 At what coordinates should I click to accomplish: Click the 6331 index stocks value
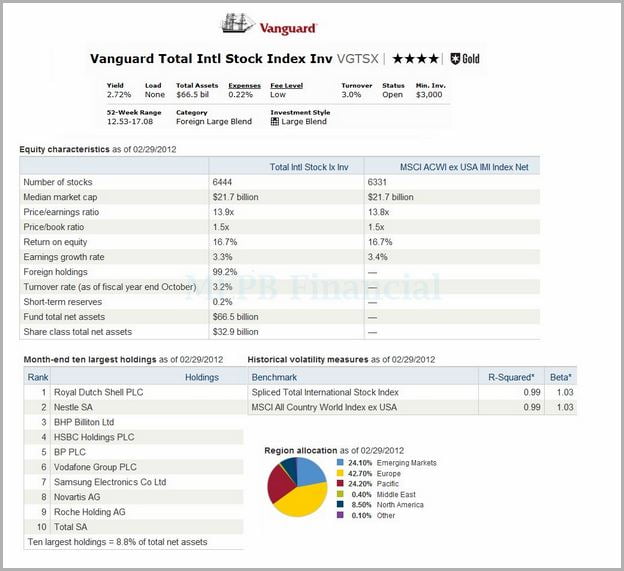[377, 182]
